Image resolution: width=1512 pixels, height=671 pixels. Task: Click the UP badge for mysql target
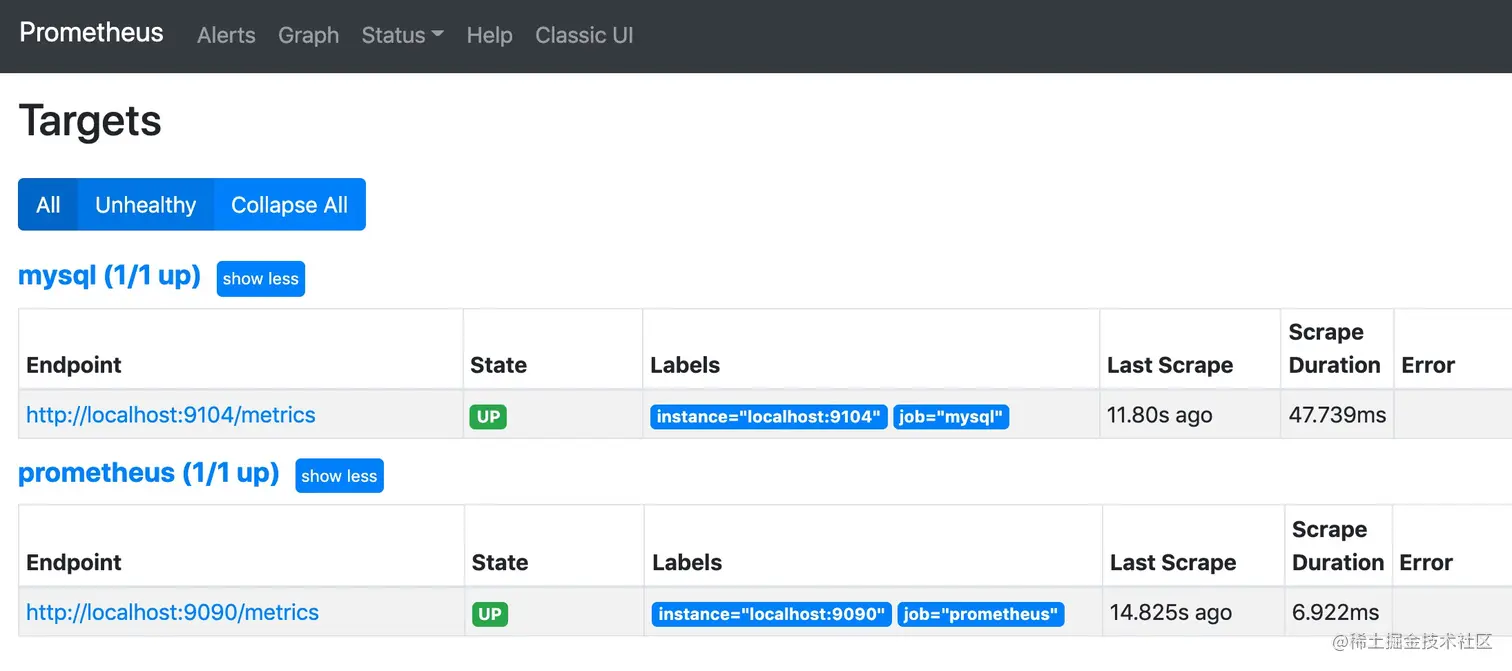488,417
